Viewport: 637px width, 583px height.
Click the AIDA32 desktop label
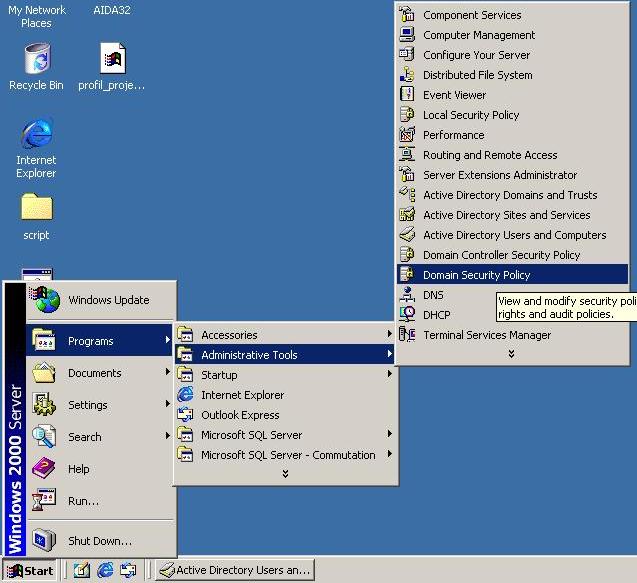112,10
